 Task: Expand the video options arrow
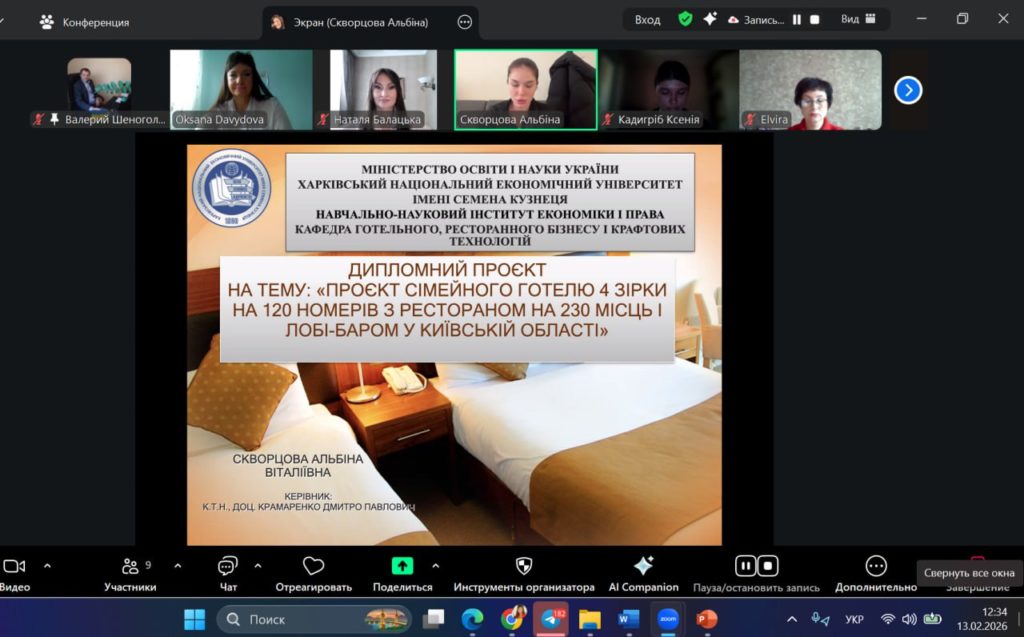[47, 565]
